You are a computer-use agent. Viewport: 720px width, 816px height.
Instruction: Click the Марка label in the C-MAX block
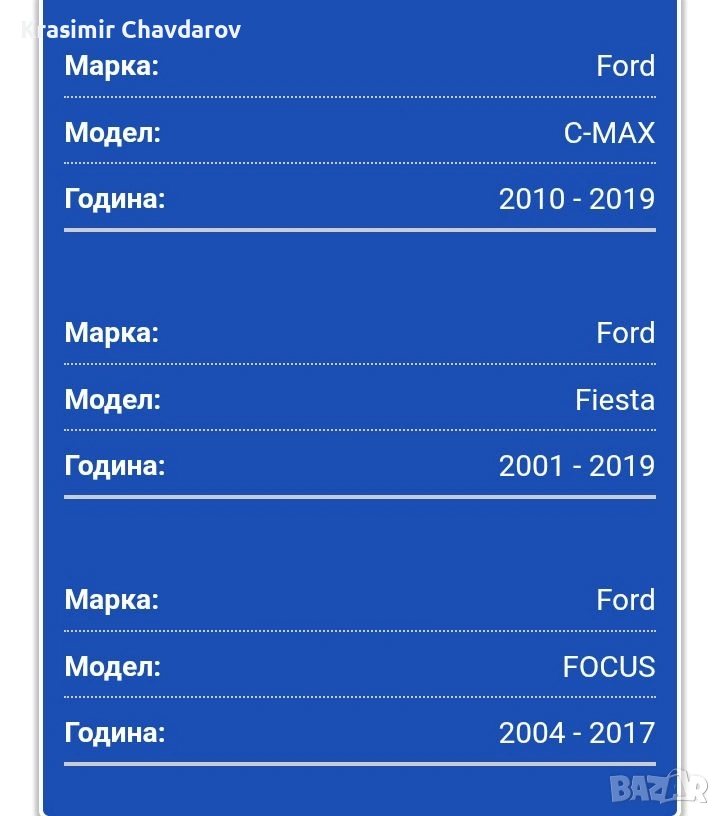click(x=112, y=66)
